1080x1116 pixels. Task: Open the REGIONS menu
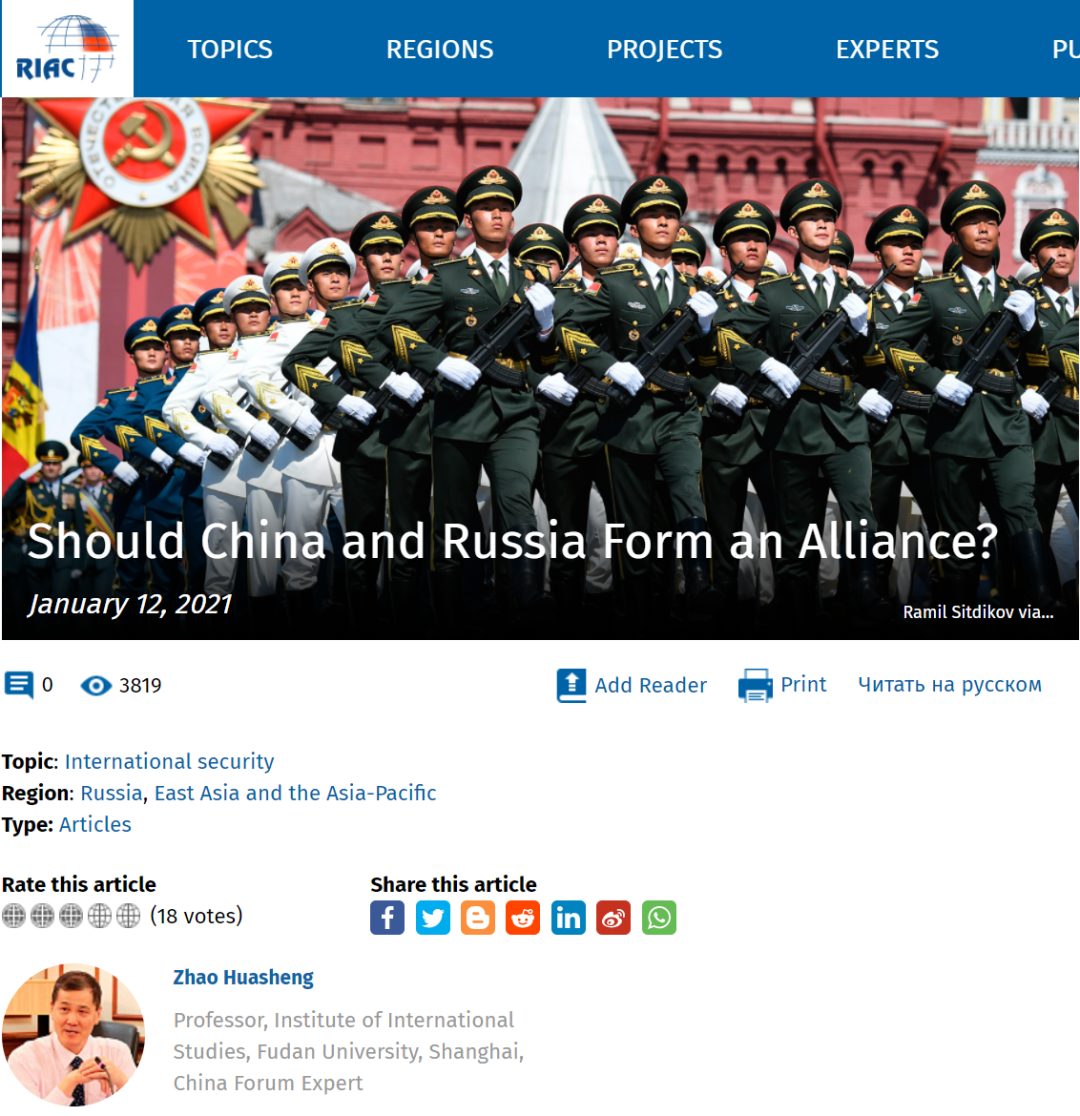coord(440,49)
